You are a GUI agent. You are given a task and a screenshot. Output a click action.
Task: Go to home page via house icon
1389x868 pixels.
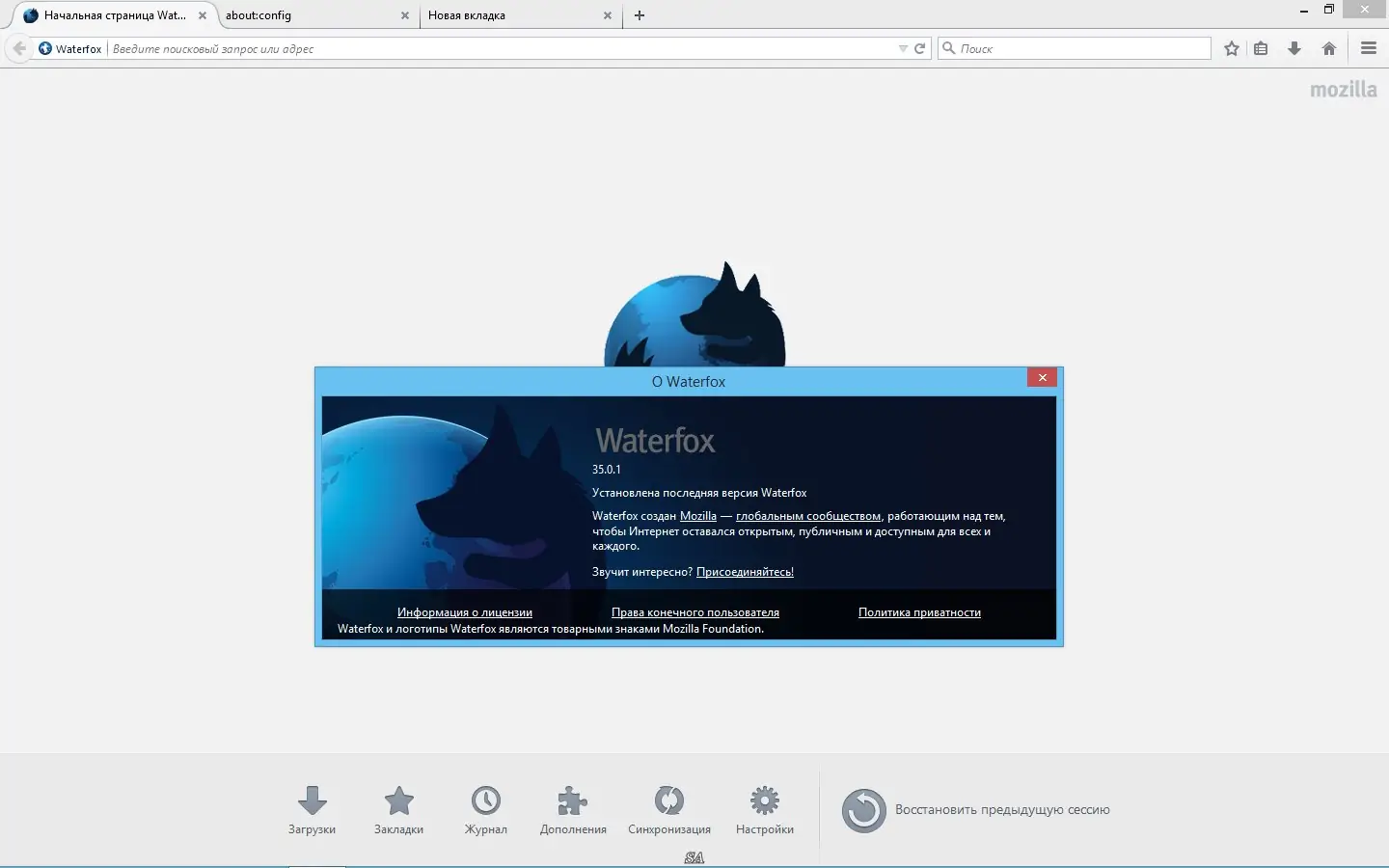pos(1328,47)
